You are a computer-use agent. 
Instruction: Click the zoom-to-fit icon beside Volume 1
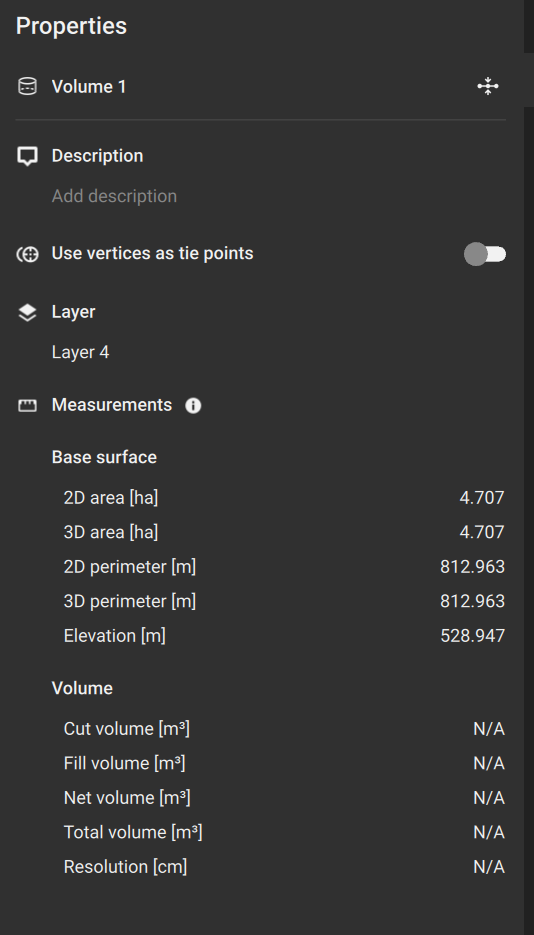(x=488, y=86)
